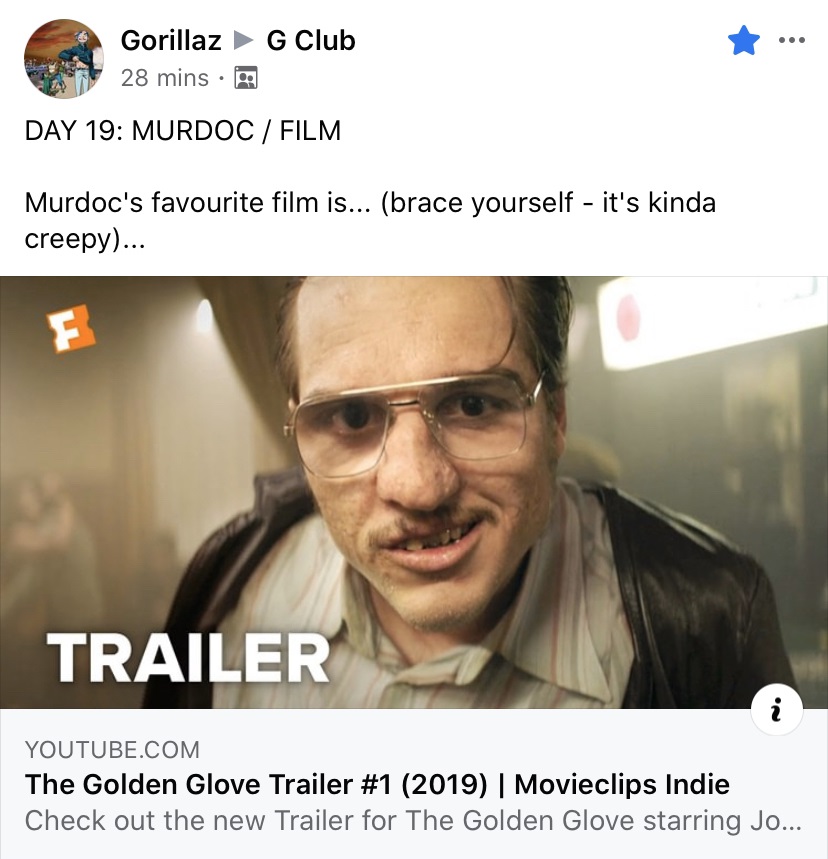The width and height of the screenshot is (828, 859).
Task: Click the group audience privacy icon
Action: coord(245,78)
